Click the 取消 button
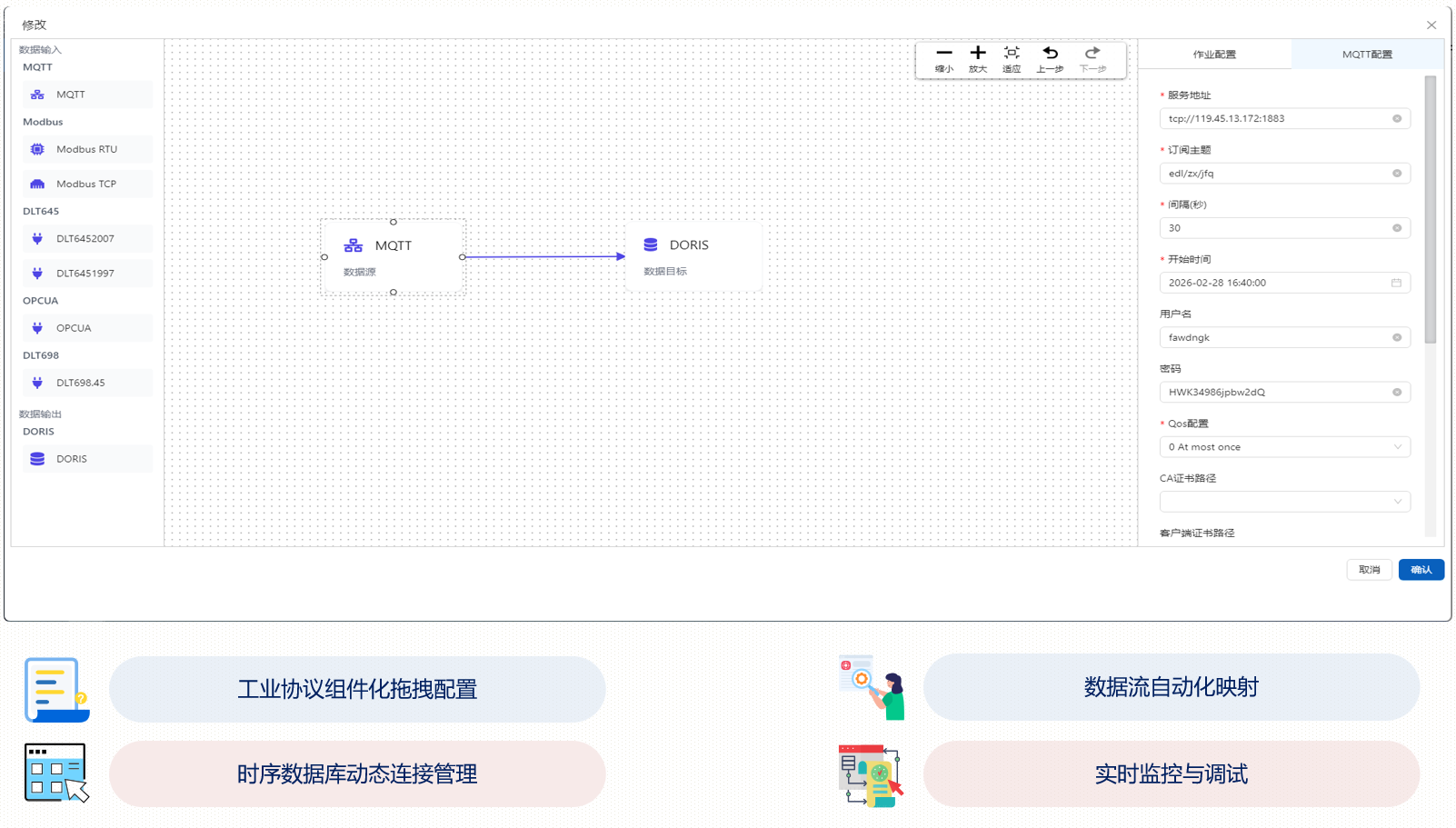Screen dimensions: 1456x828 1369,570
